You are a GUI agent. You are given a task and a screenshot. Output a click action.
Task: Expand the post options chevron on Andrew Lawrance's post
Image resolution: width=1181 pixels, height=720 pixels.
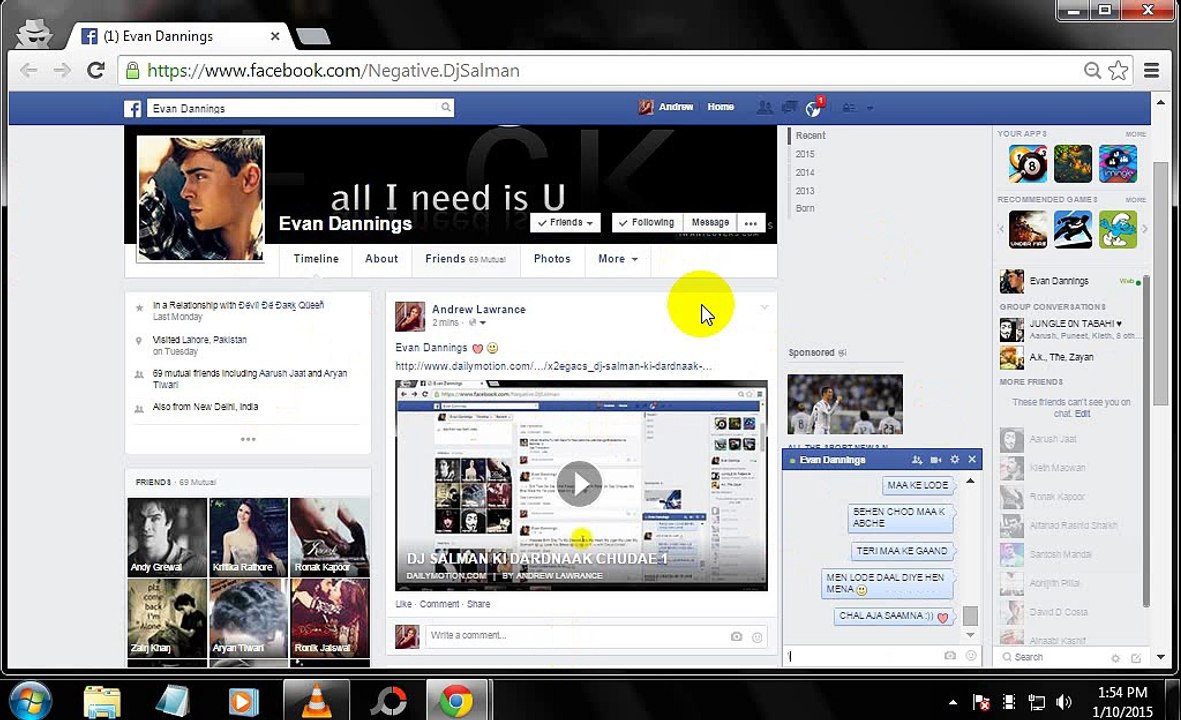point(764,307)
